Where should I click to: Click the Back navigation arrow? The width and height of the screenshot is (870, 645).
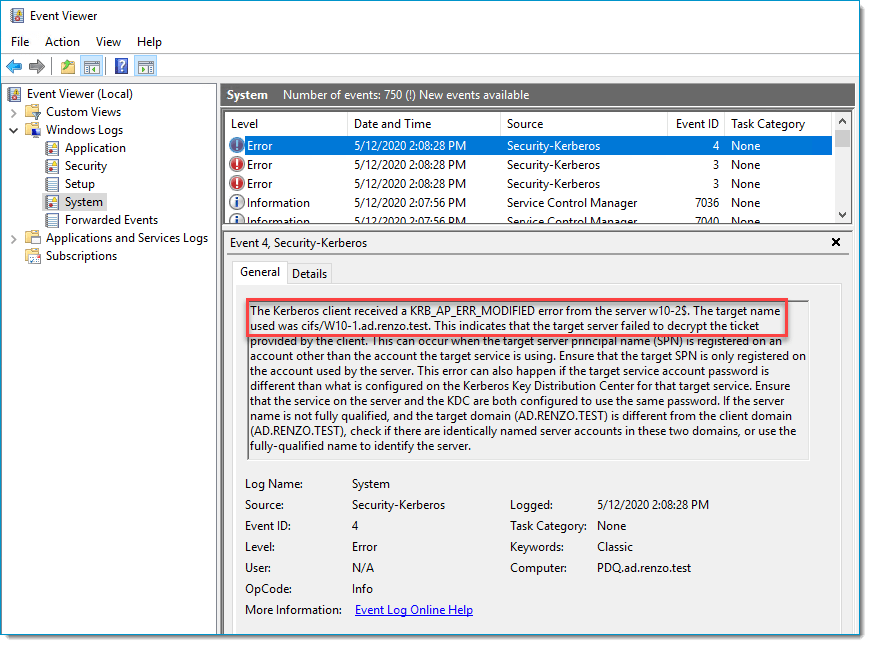(x=14, y=66)
